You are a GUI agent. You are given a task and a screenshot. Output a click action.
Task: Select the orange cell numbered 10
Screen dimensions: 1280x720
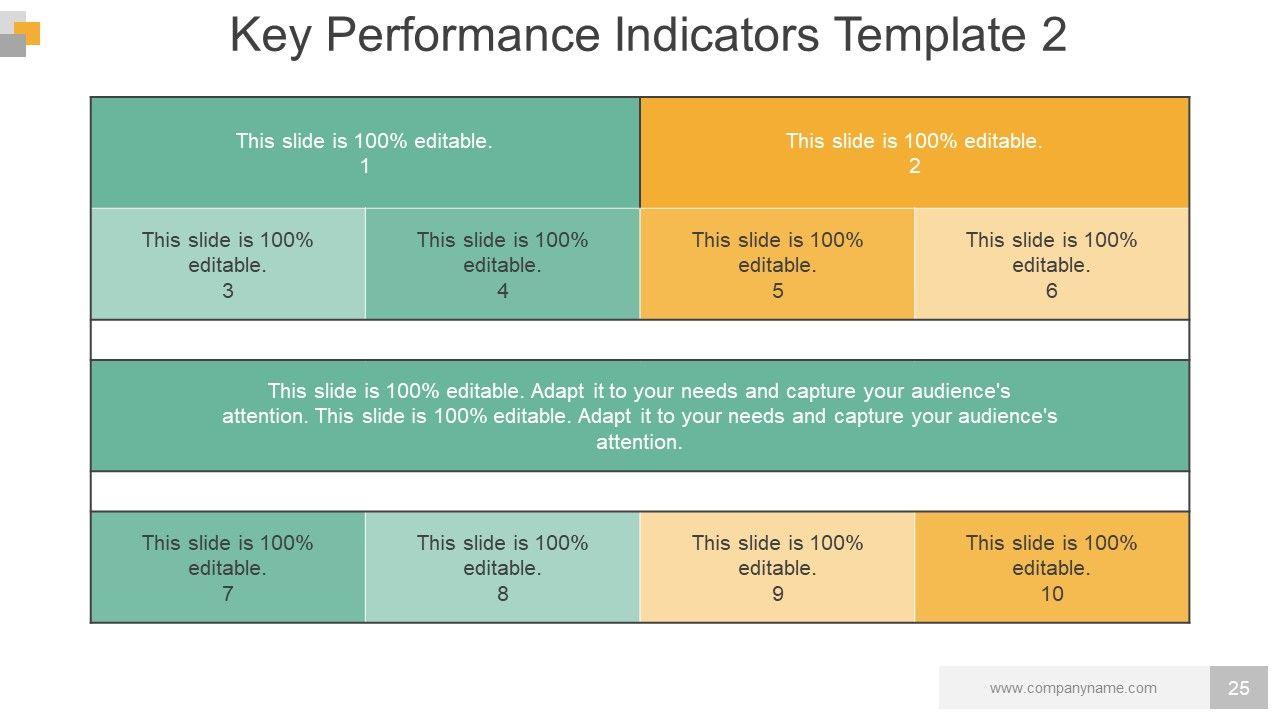pos(1051,568)
